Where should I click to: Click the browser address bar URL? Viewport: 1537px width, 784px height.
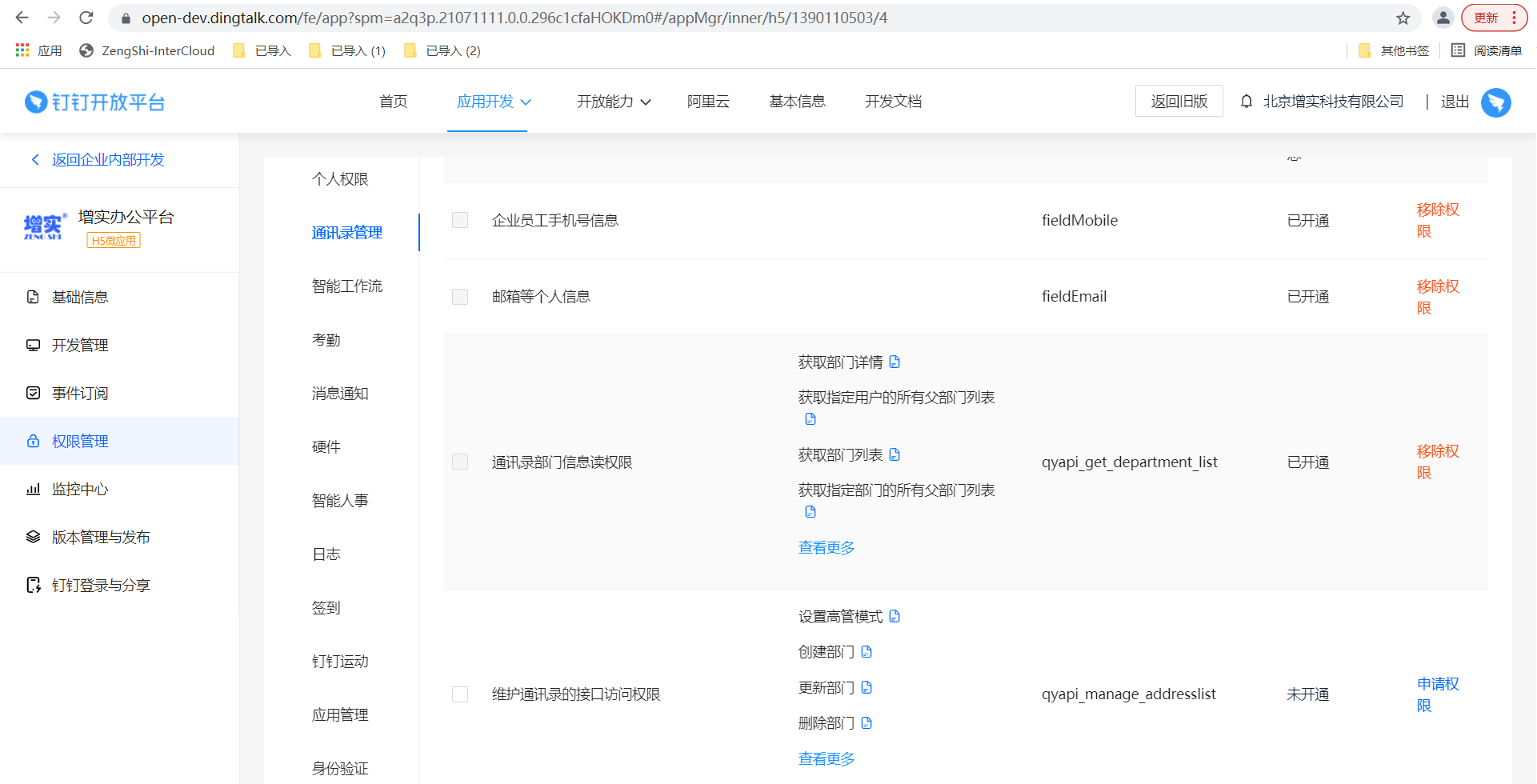click(x=512, y=18)
